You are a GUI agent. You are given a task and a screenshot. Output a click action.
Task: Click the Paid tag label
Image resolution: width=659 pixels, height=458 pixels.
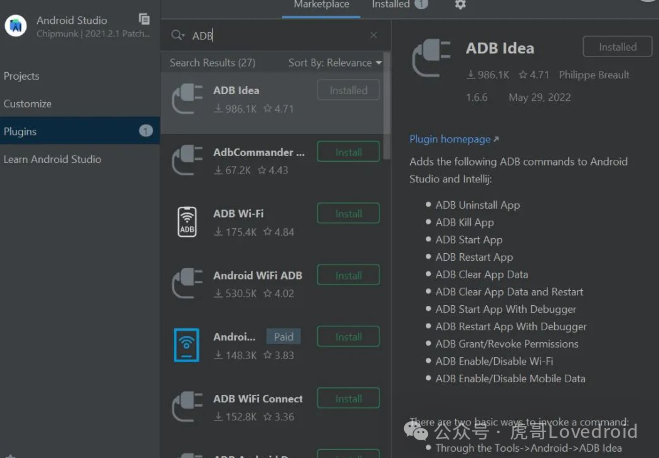point(284,337)
